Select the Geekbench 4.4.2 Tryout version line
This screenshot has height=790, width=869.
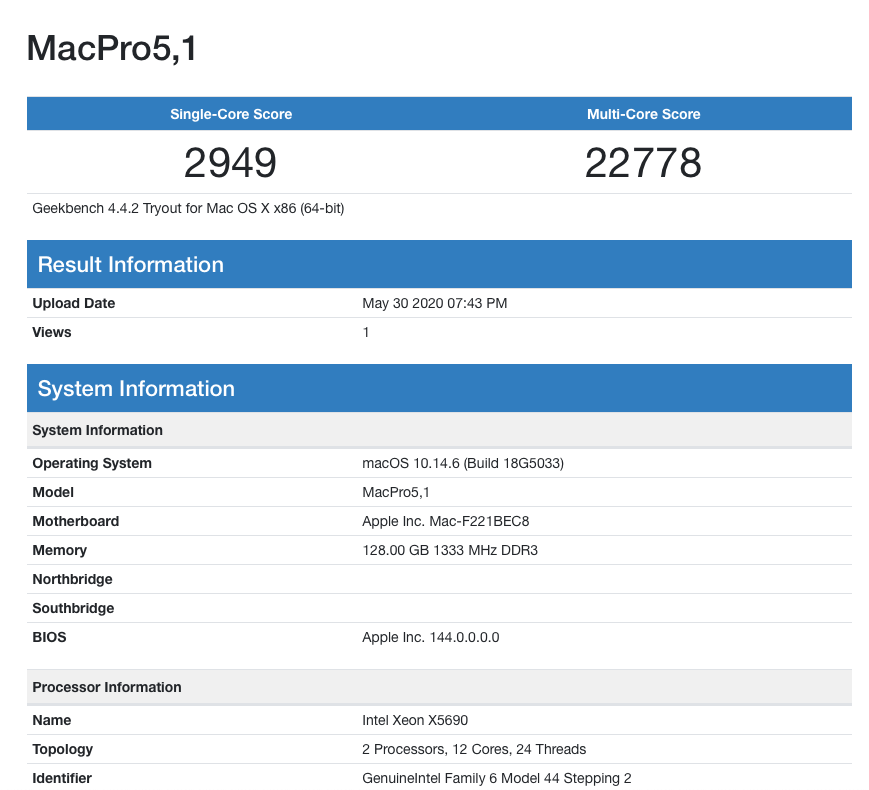(x=188, y=208)
